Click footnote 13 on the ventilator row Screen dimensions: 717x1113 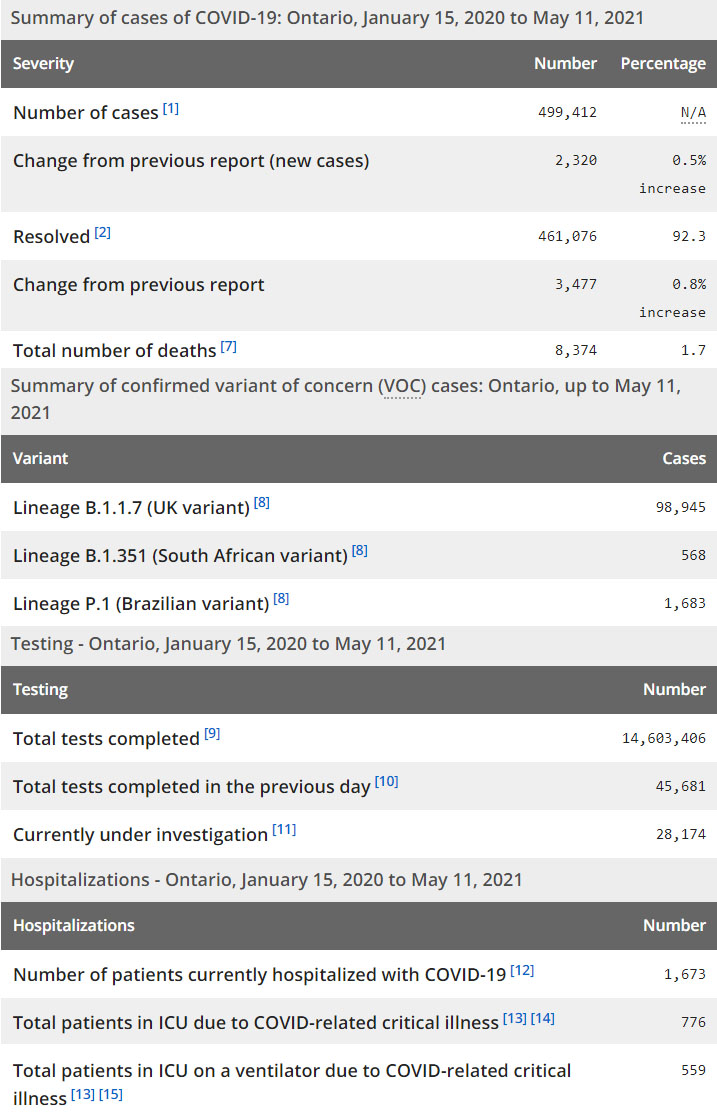coord(83,1095)
